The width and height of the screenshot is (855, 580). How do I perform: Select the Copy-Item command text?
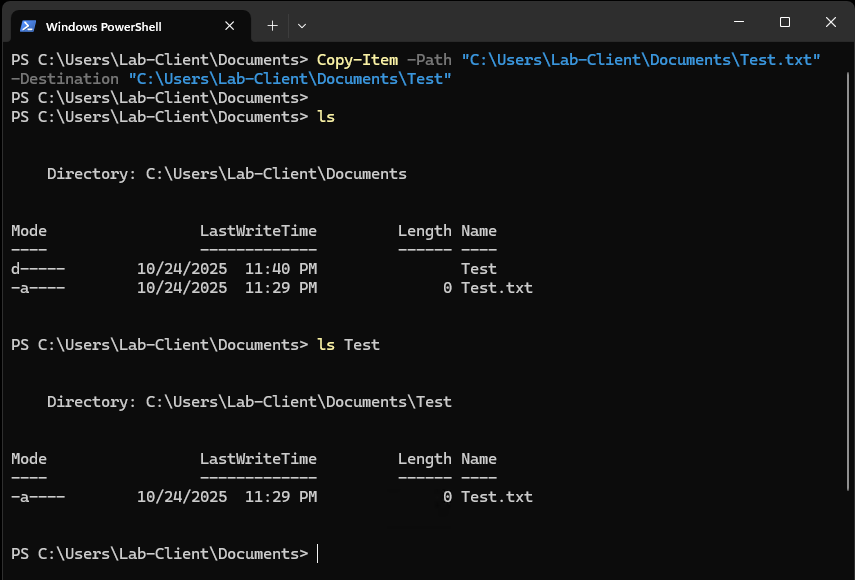tap(356, 59)
